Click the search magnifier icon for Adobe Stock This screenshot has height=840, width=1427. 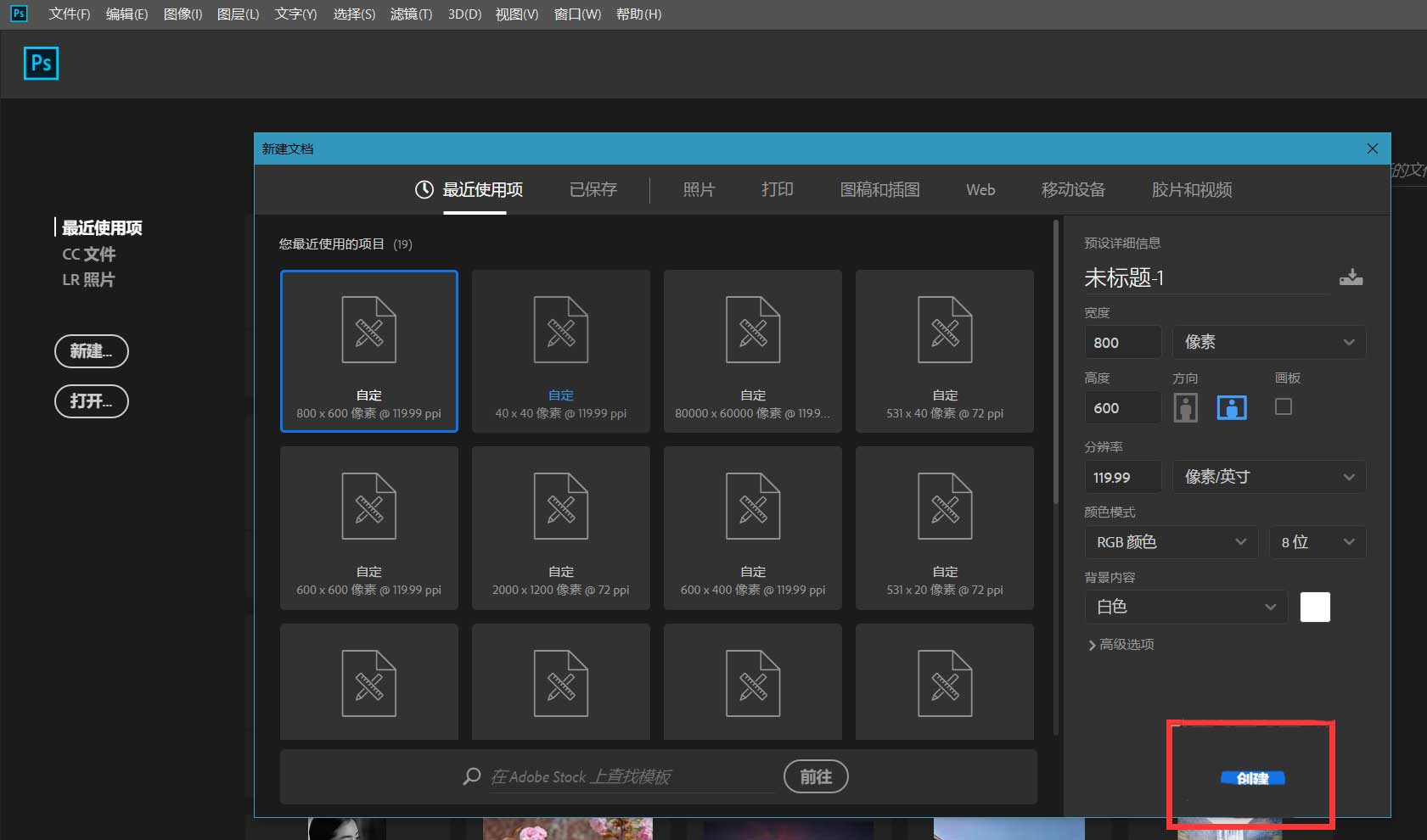[x=471, y=776]
